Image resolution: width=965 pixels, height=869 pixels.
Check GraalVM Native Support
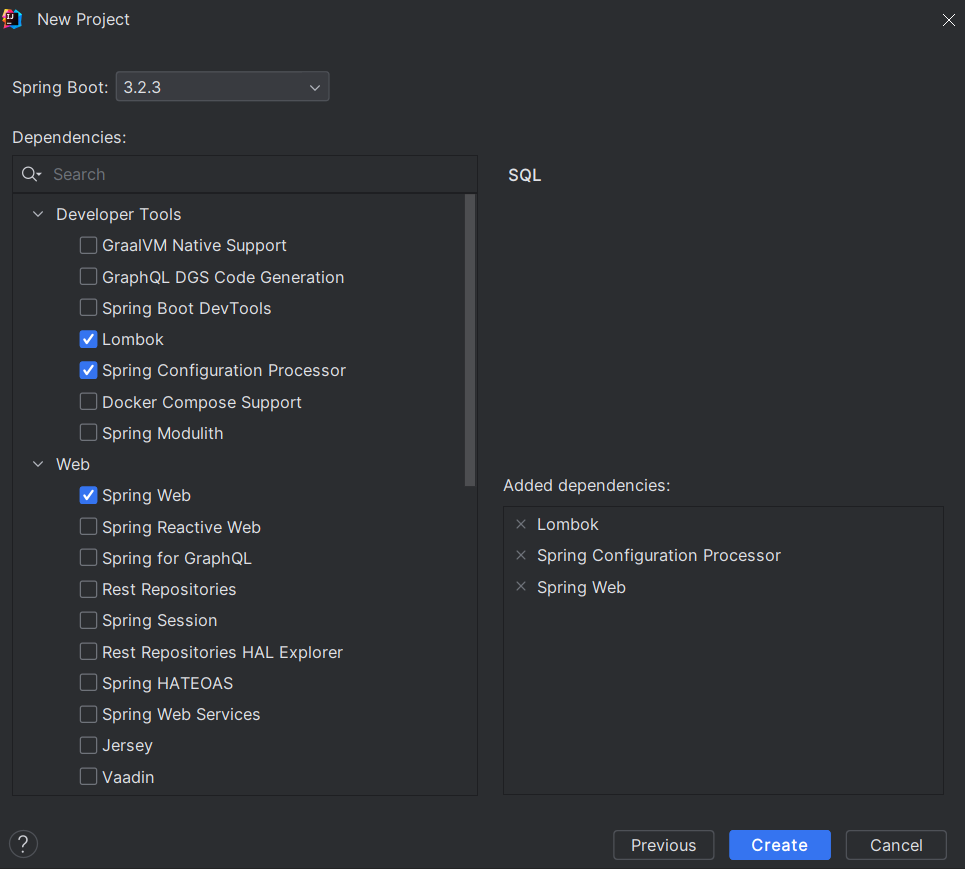click(89, 246)
